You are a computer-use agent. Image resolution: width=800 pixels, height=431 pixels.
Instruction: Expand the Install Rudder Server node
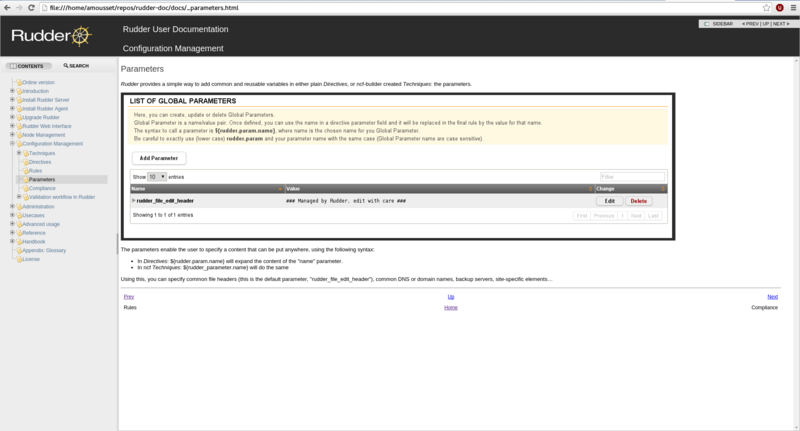(12, 99)
